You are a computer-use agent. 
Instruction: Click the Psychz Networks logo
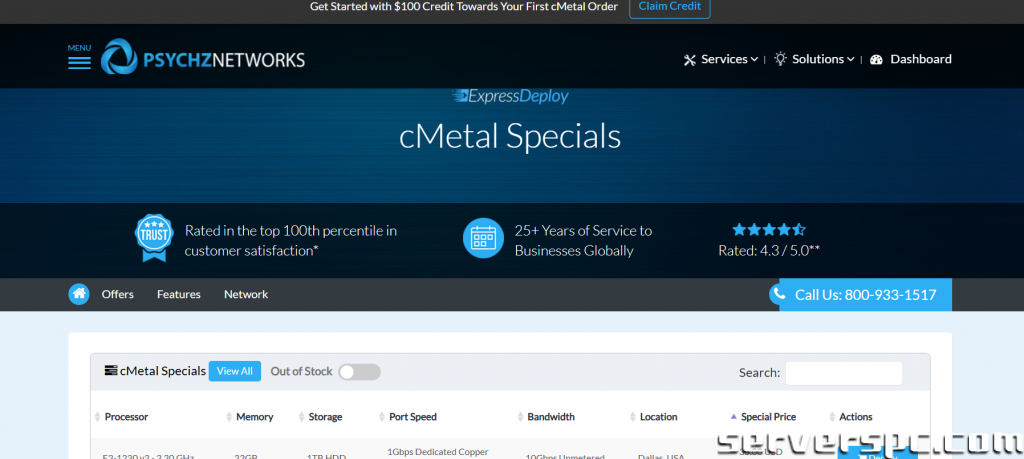(x=204, y=59)
